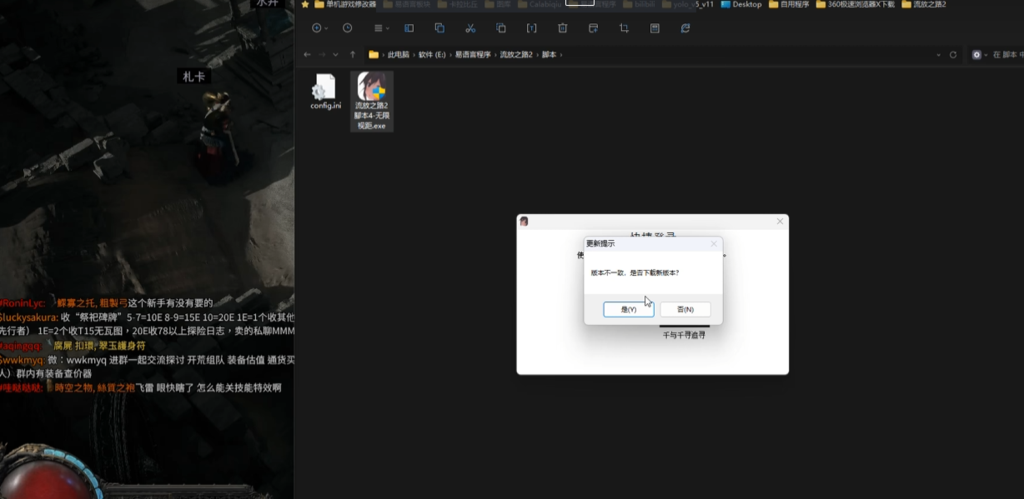Click 易语言程序 in the address breadcrumb

(472, 55)
